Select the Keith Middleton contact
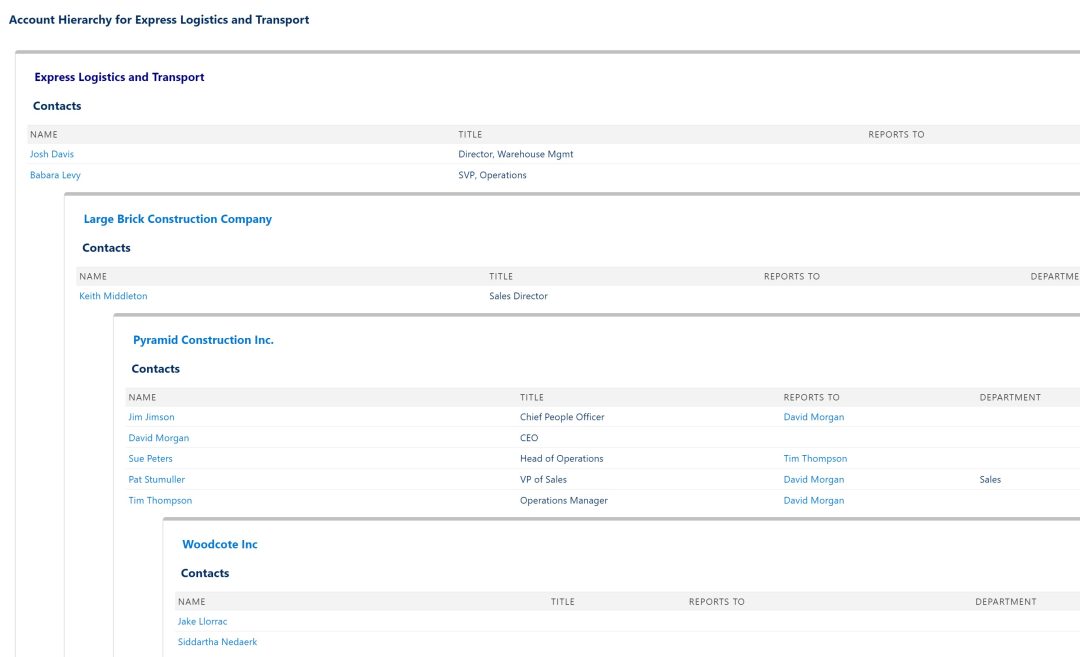 (114, 295)
